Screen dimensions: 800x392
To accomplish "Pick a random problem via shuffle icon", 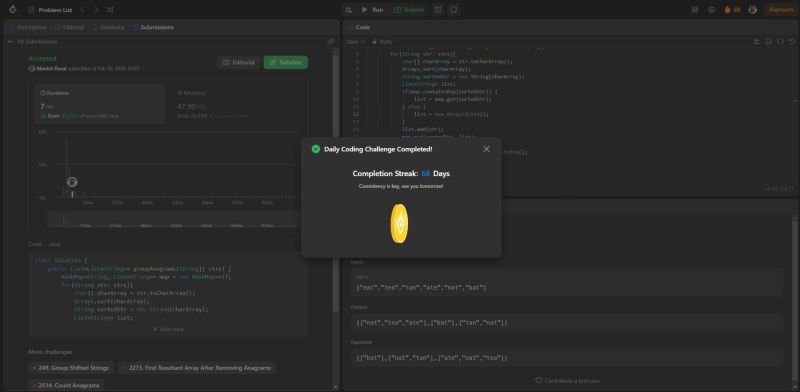I will (110, 10).
